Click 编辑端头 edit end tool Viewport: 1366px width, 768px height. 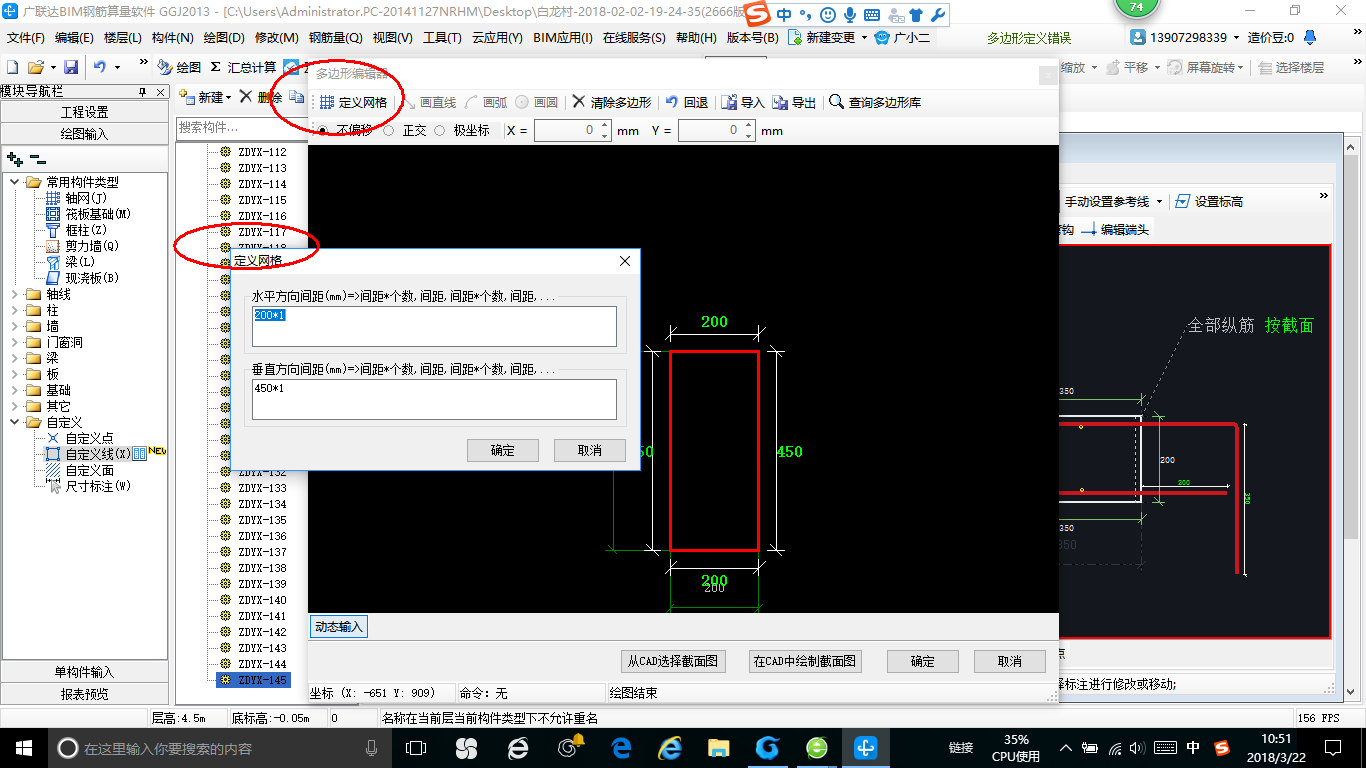click(1114, 229)
